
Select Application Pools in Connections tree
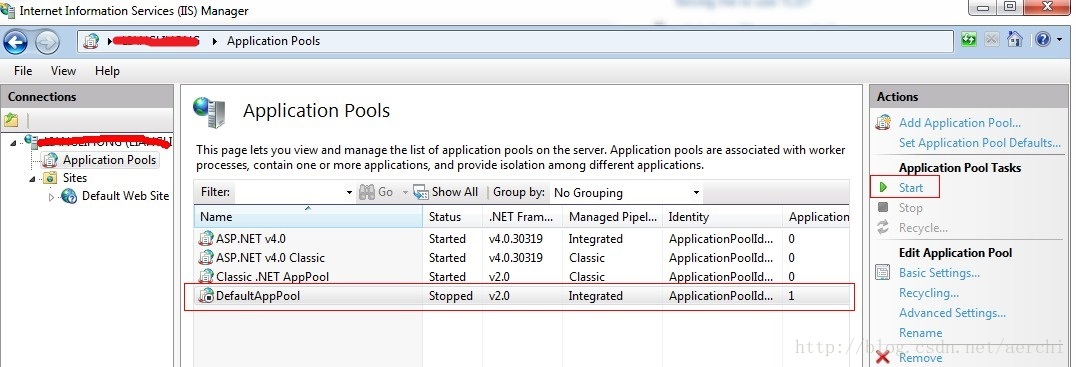109,161
